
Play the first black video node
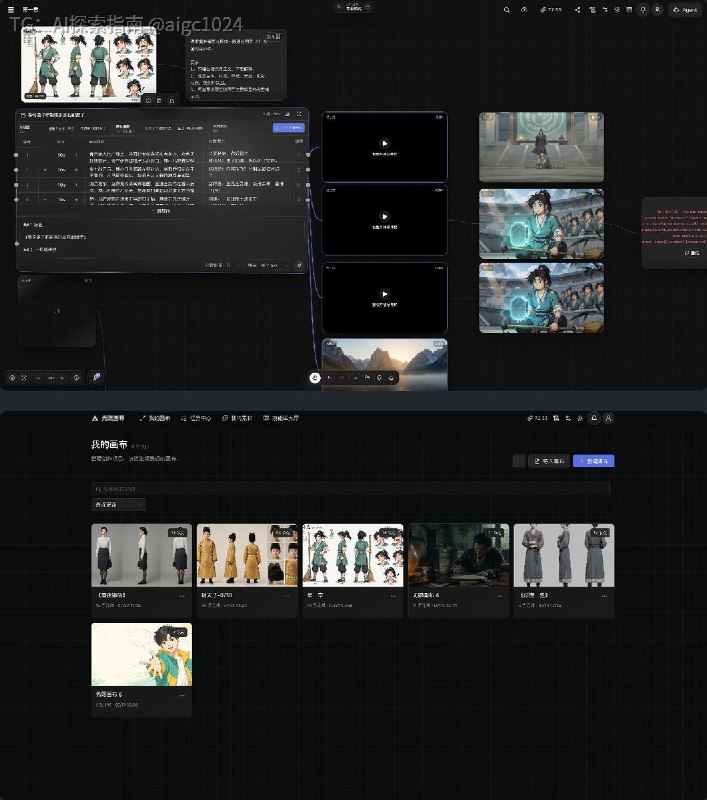pyautogui.click(x=385, y=143)
